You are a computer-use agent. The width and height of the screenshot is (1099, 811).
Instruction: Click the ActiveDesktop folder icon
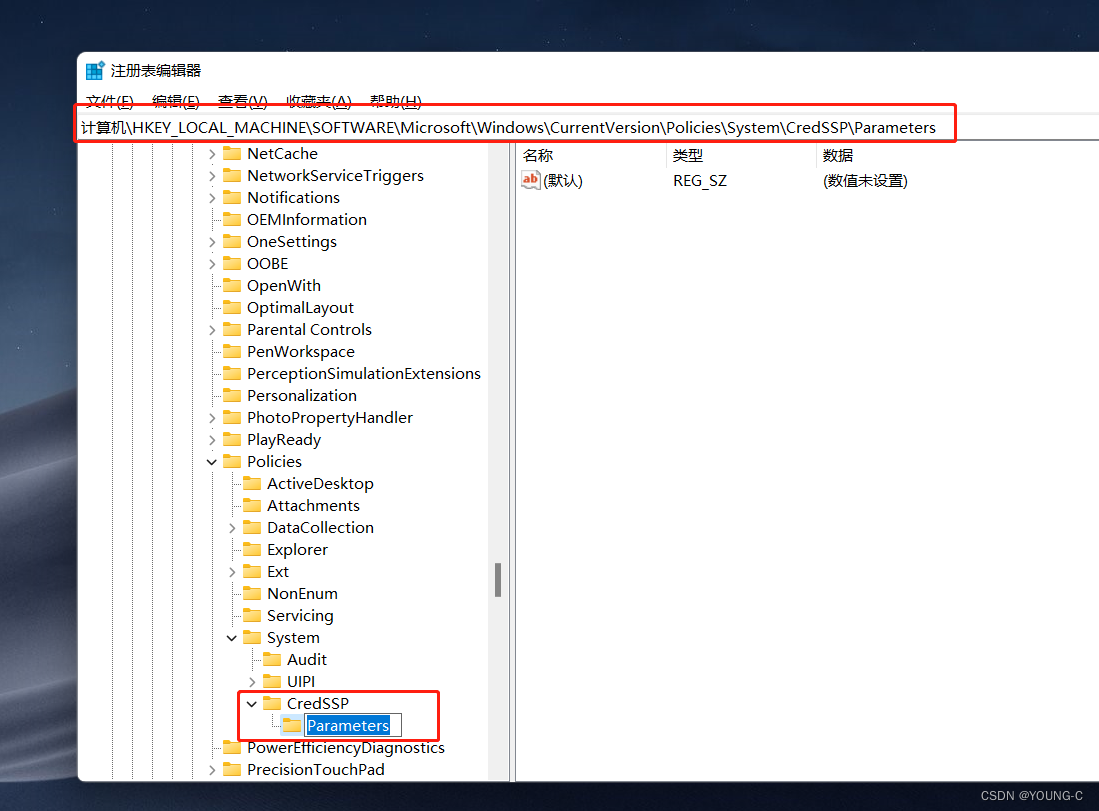point(252,483)
